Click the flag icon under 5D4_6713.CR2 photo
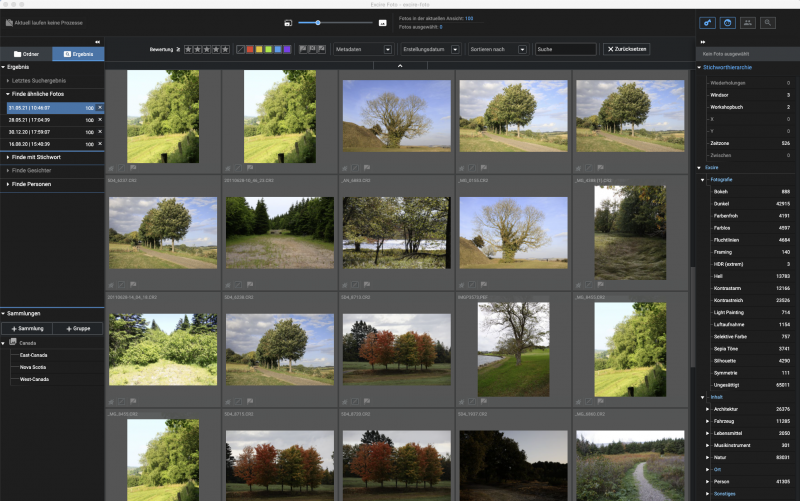 coord(367,402)
